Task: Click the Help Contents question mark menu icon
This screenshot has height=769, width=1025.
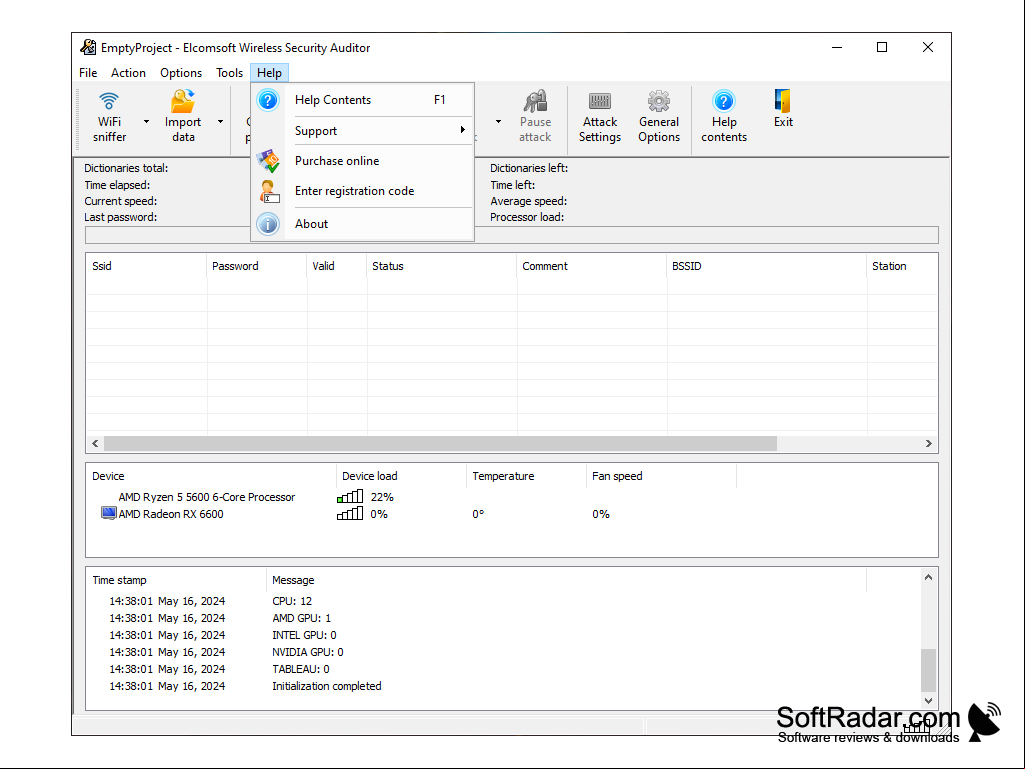Action: (x=268, y=100)
